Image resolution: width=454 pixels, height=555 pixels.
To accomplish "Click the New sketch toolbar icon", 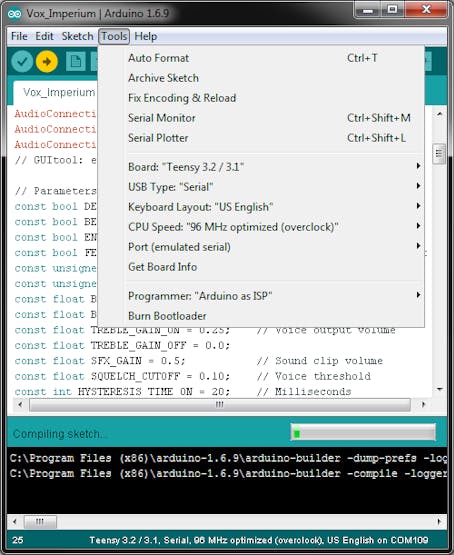I will tap(75, 62).
